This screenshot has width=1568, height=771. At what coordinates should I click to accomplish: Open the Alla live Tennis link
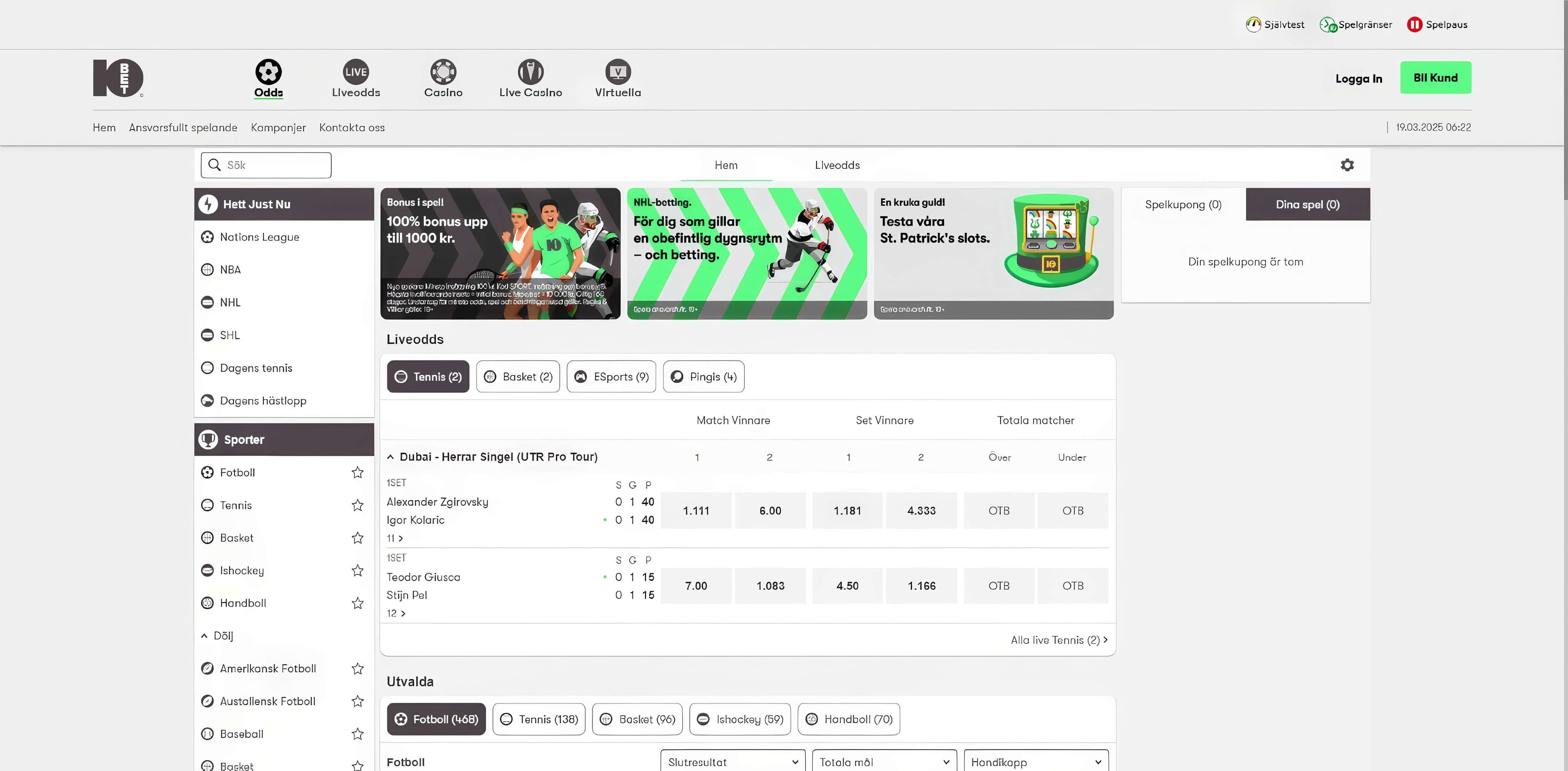[1058, 640]
